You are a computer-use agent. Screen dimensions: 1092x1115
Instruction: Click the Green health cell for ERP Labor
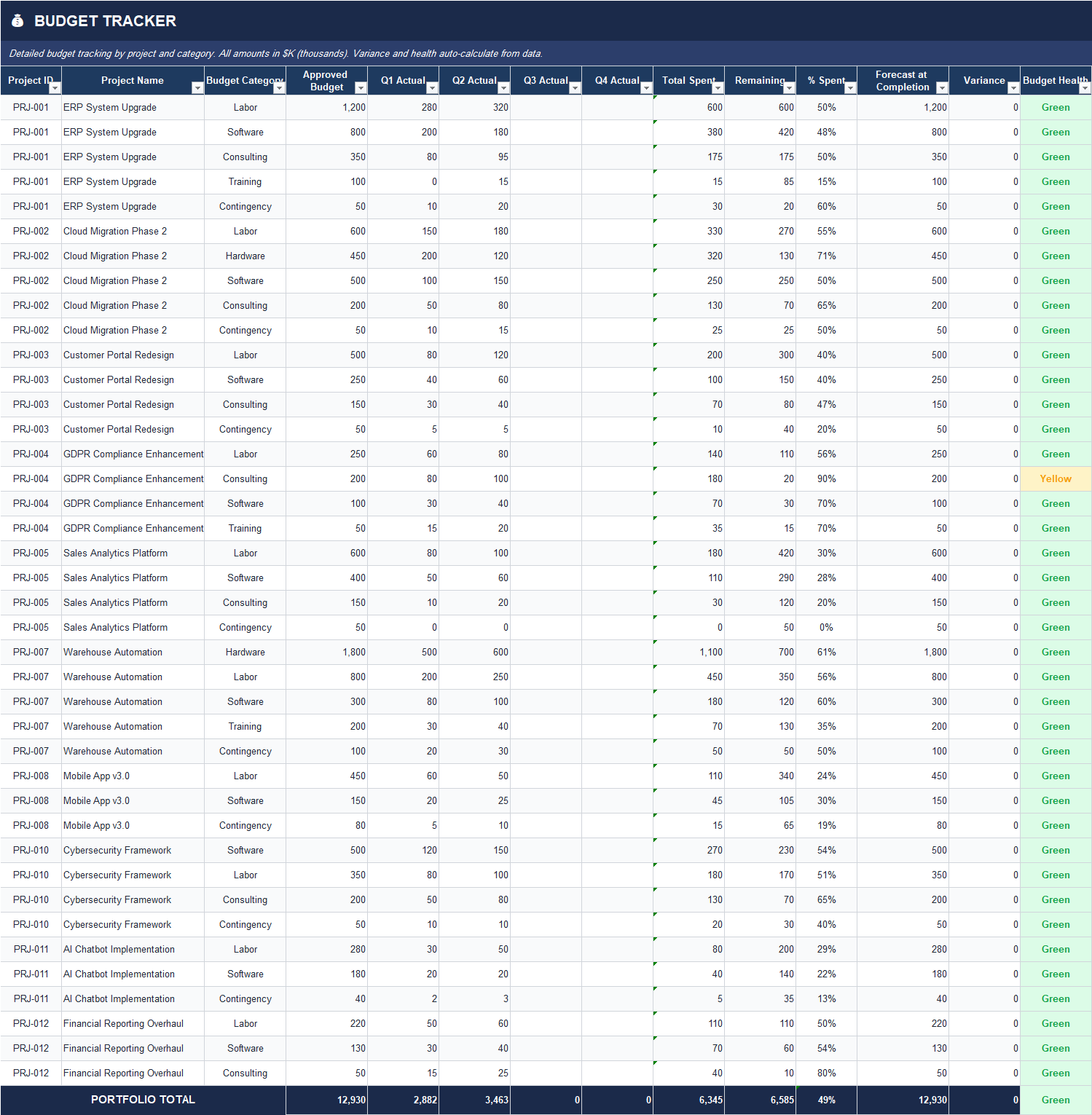(1056, 107)
